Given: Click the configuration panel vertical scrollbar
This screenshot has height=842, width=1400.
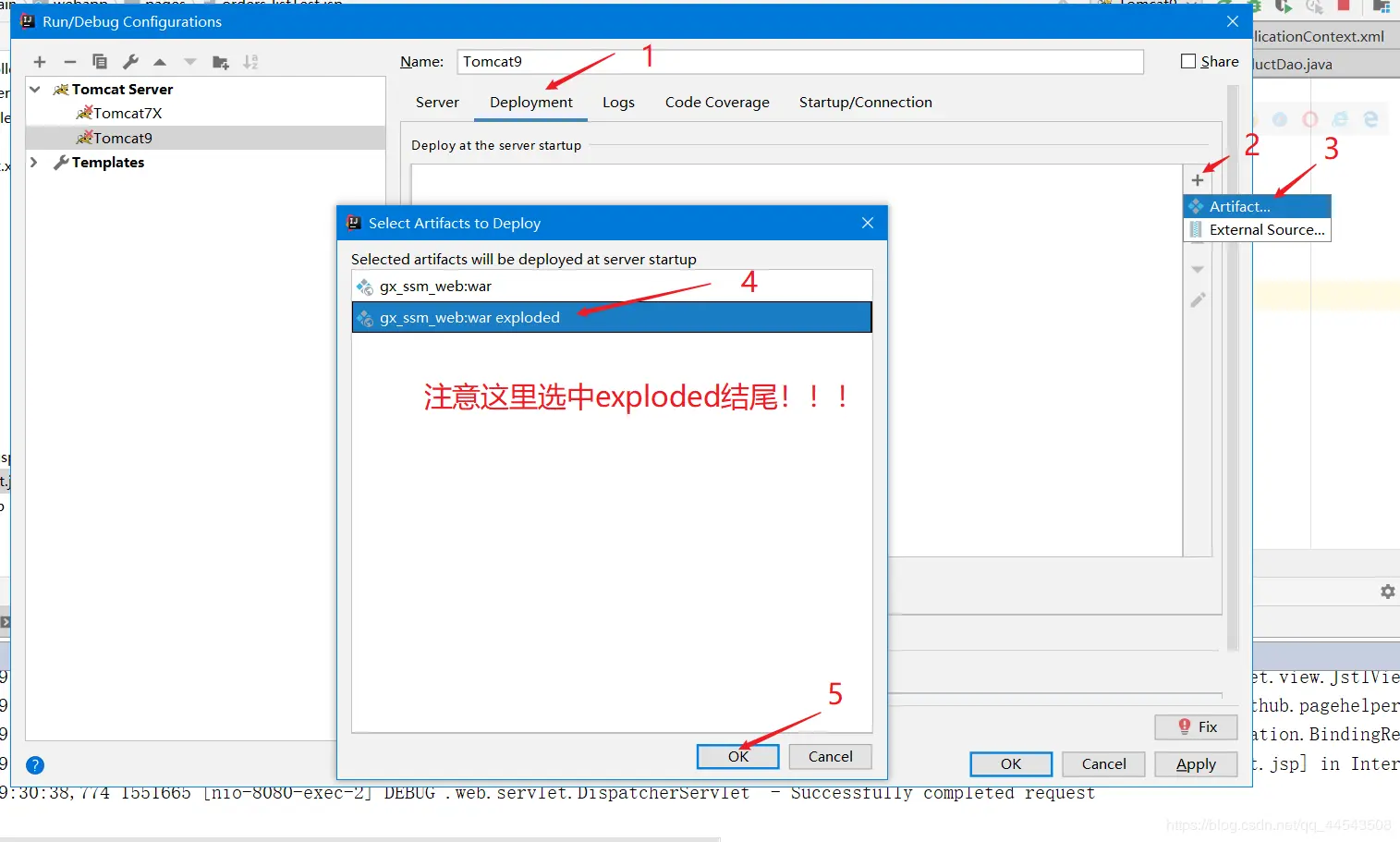Looking at the screenshot, I should [x=1233, y=368].
